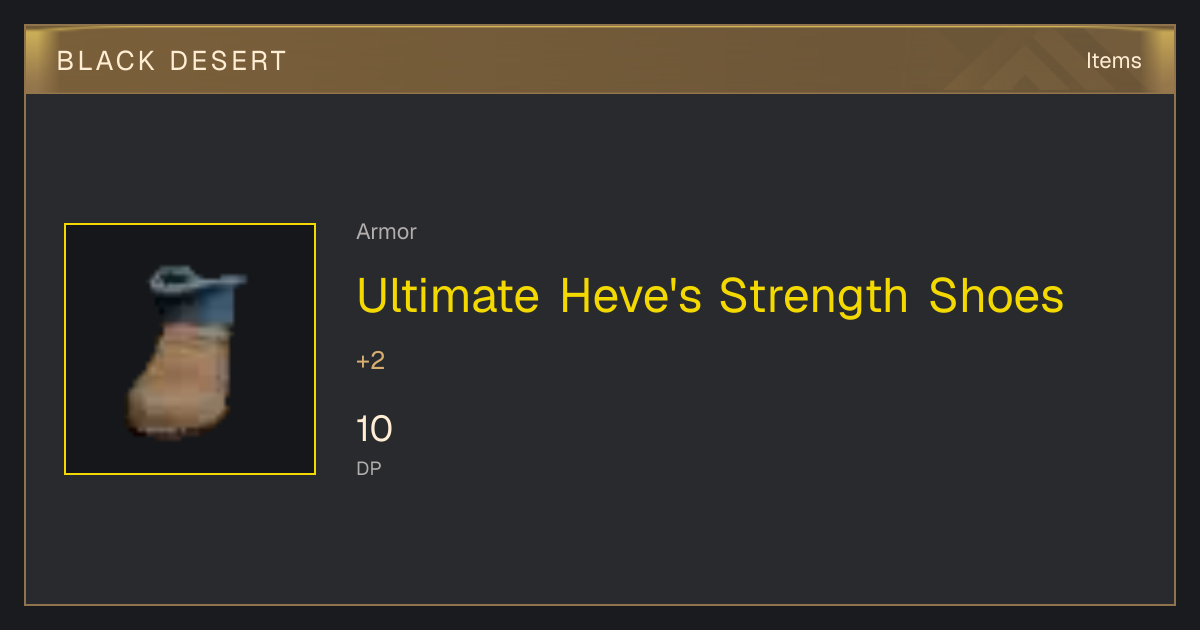Screen dimensions: 1200x630
Task: Select the Ultimate Heve's Strength Shoes title
Action: pyautogui.click(x=710, y=296)
